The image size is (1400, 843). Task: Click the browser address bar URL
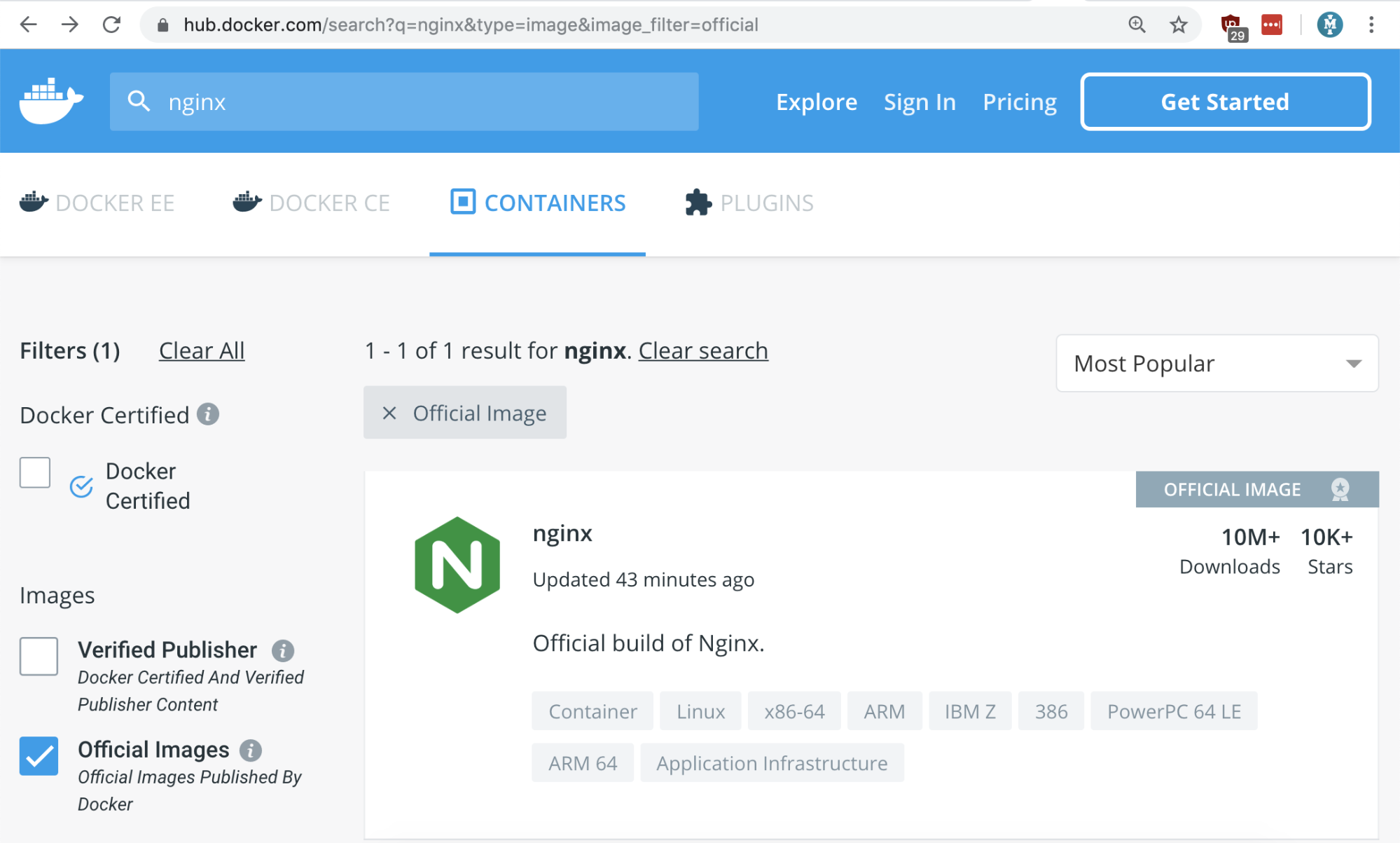coord(471,25)
